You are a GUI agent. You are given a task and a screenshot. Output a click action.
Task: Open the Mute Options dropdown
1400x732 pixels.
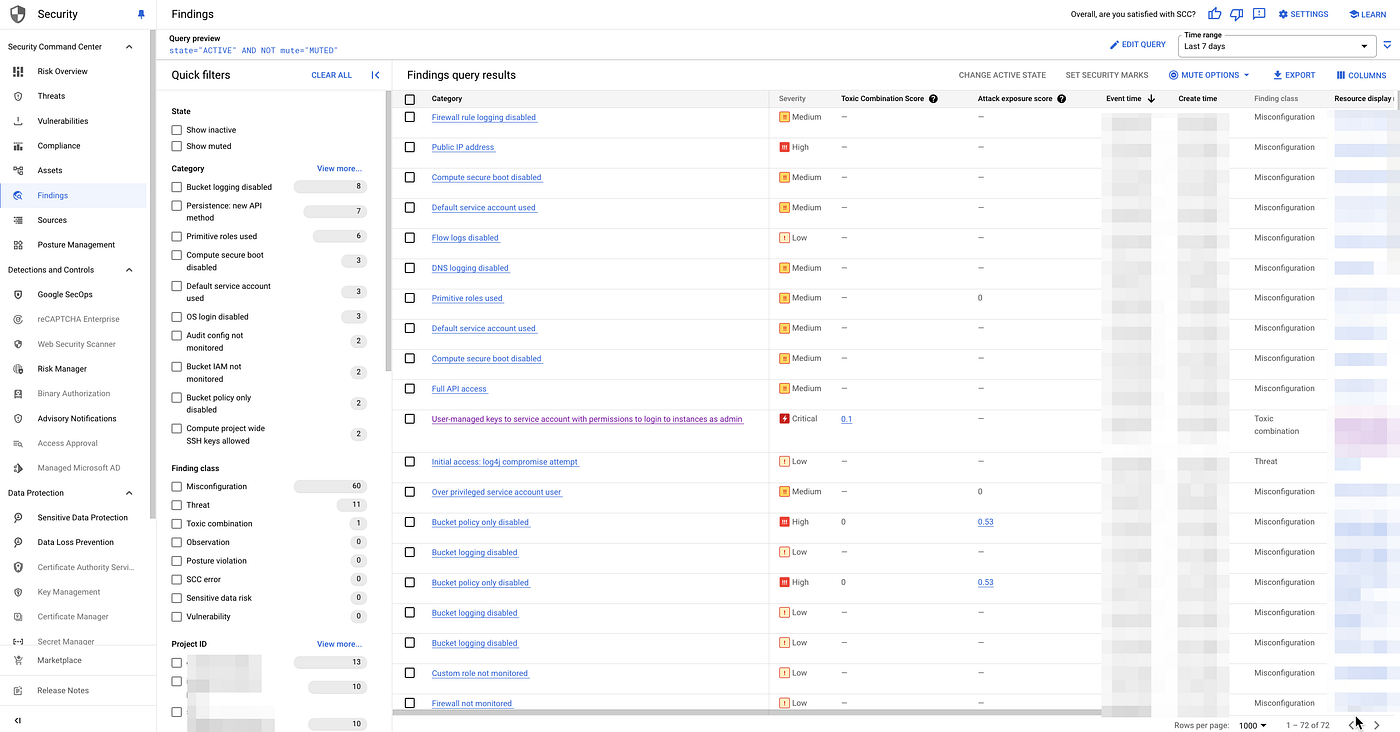pos(1209,75)
